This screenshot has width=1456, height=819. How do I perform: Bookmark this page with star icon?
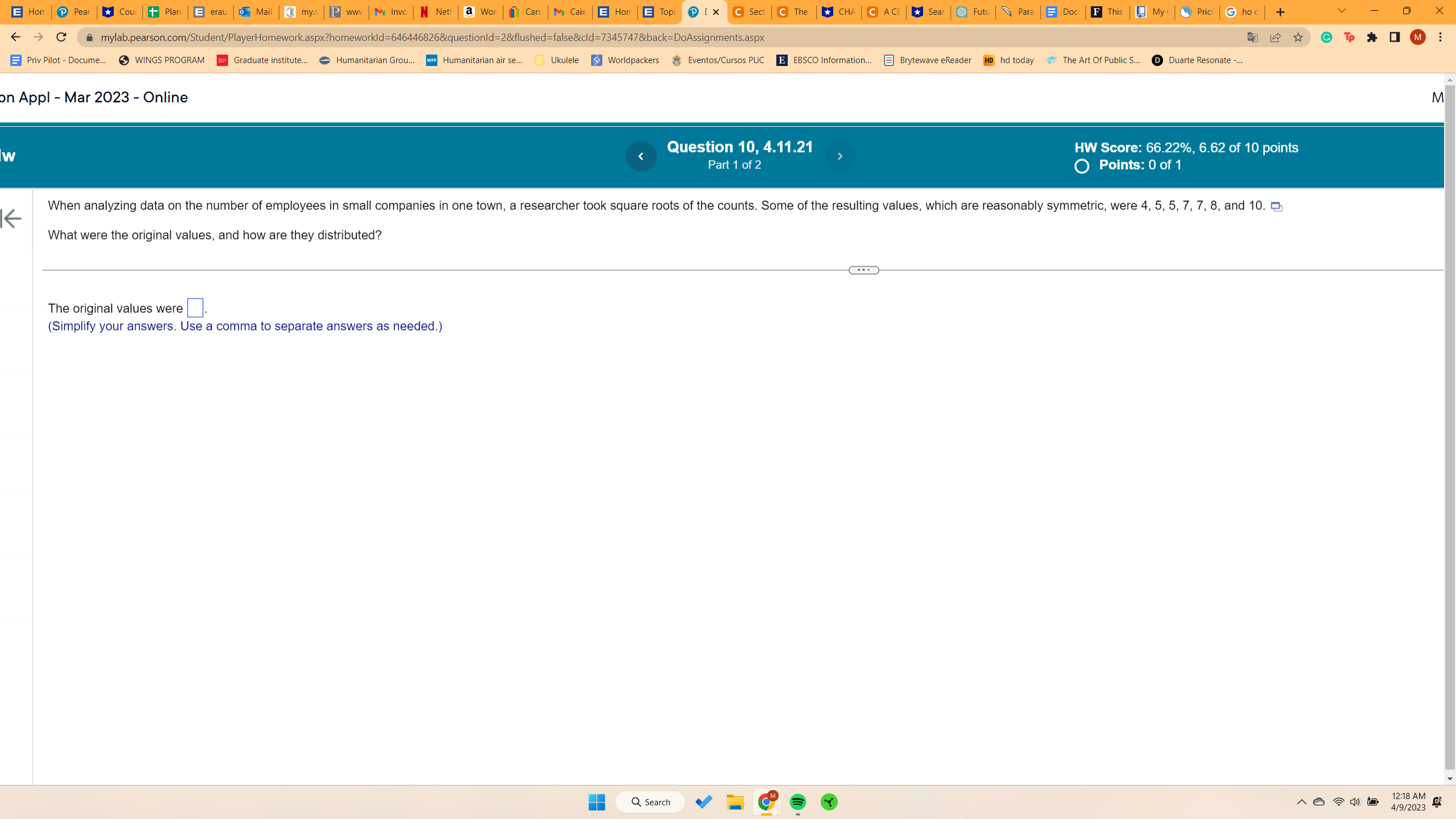tap(1298, 38)
